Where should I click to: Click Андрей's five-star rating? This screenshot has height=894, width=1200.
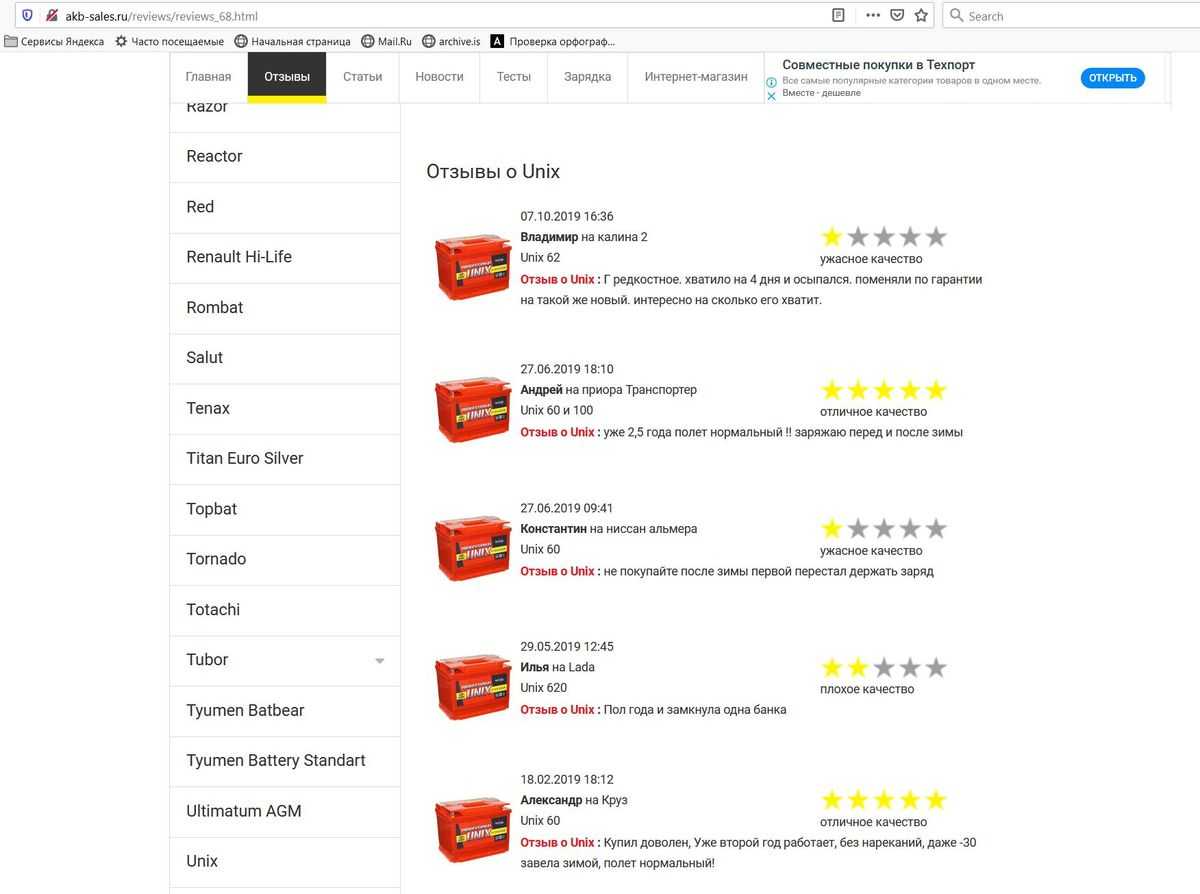[883, 390]
